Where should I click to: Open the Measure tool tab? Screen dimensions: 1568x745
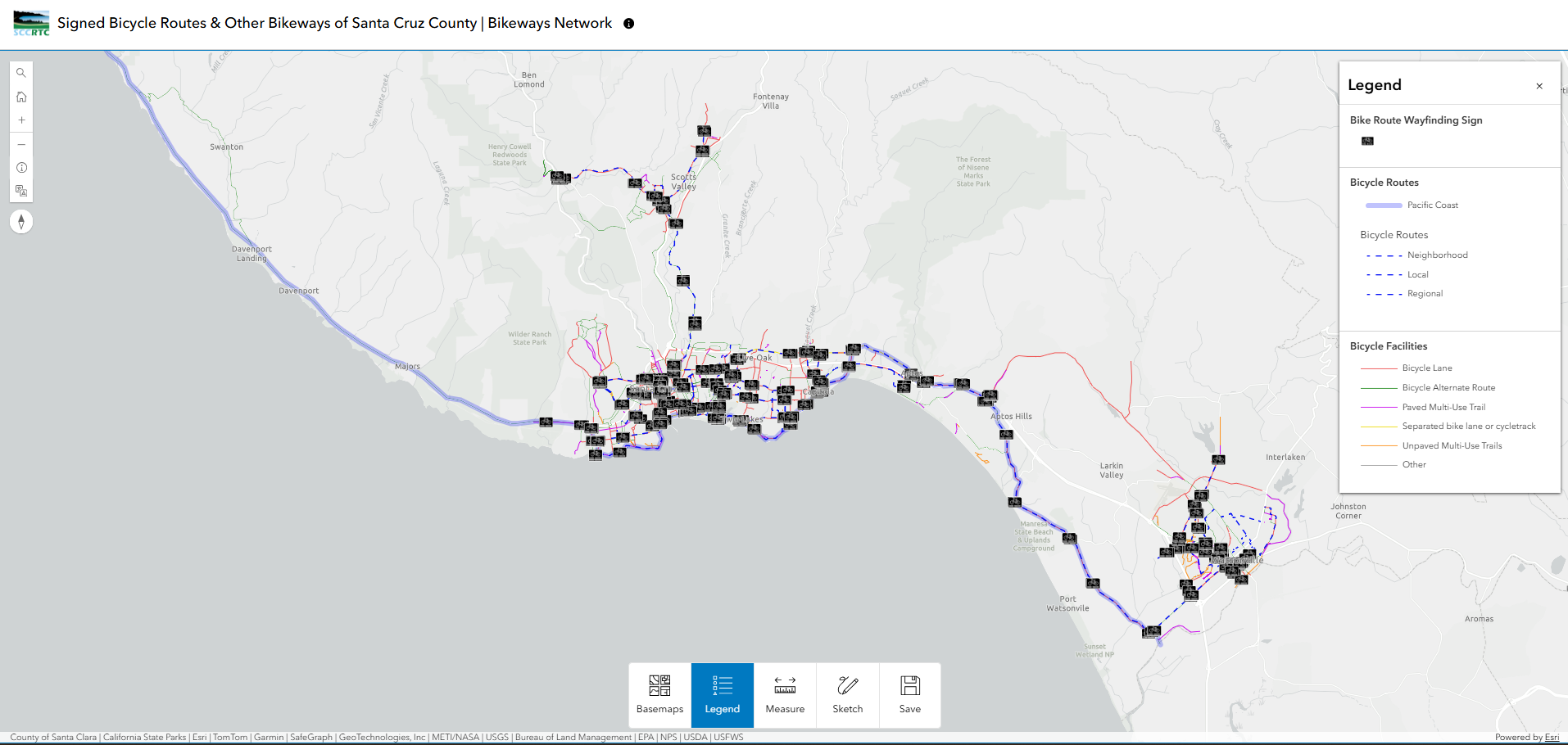785,695
